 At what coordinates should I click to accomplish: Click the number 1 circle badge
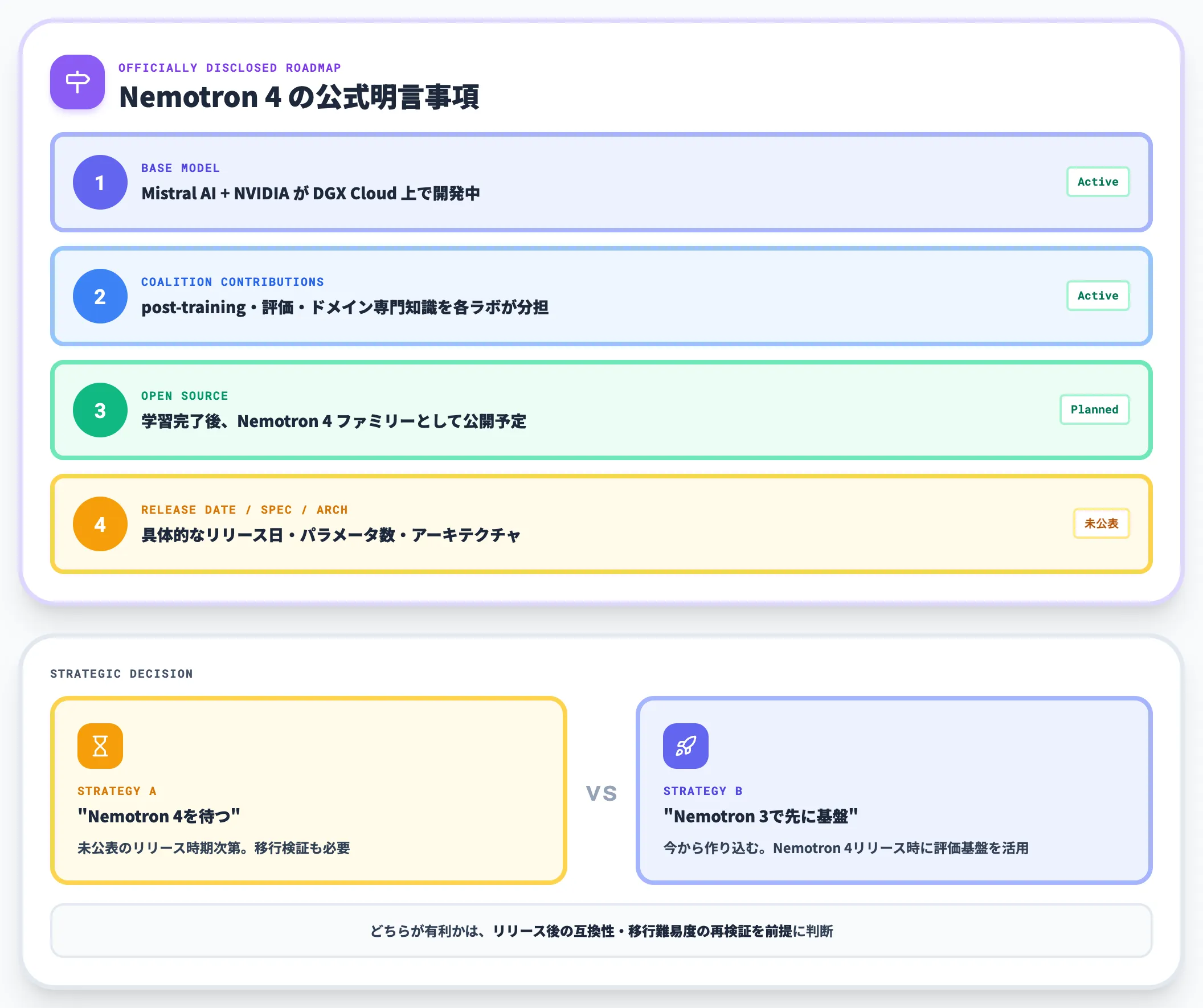(100, 182)
